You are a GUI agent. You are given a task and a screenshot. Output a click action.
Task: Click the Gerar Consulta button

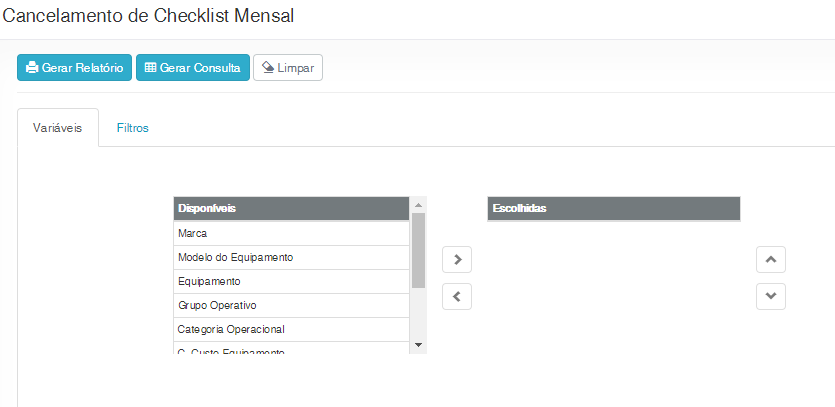coord(193,68)
